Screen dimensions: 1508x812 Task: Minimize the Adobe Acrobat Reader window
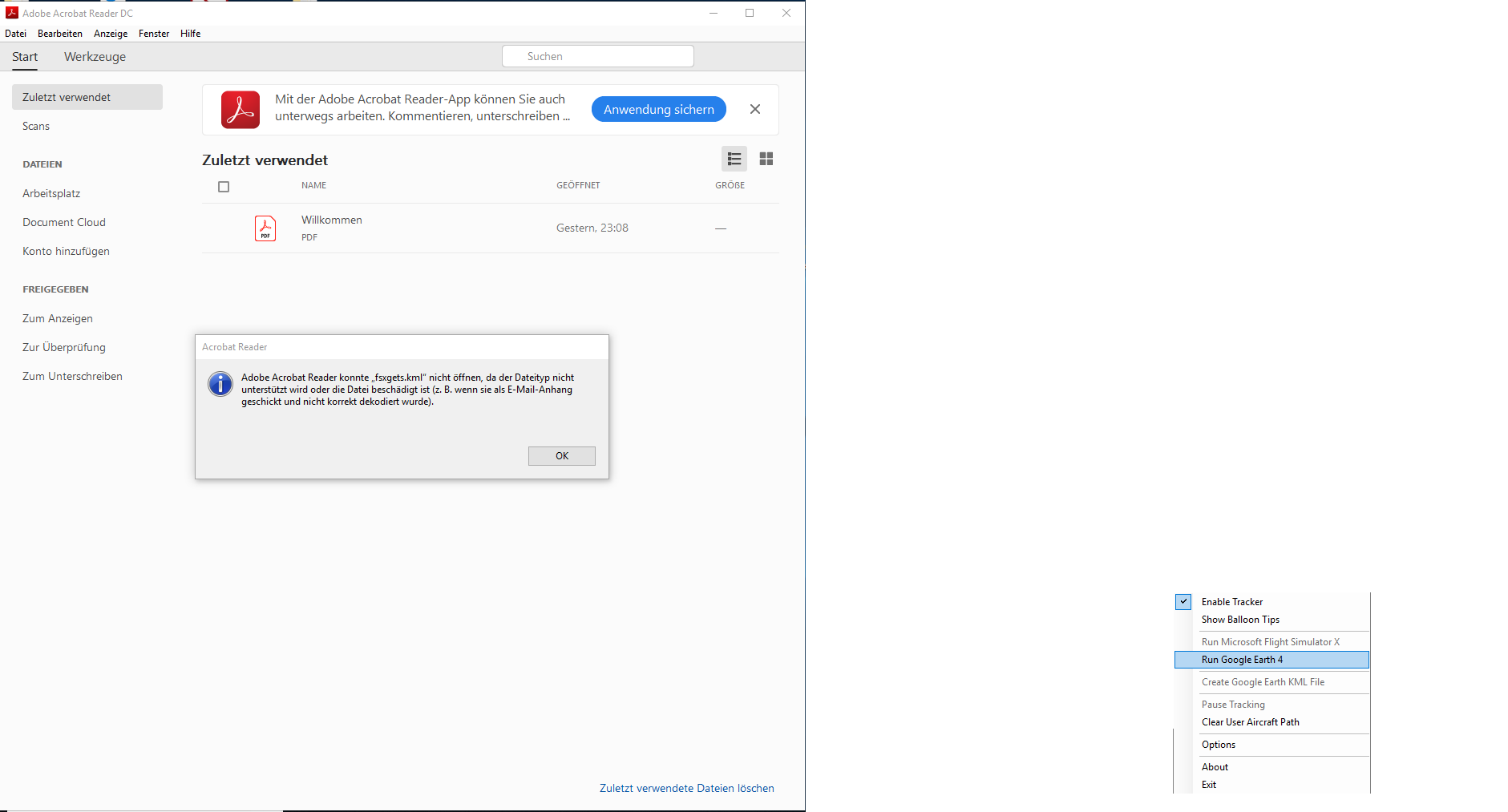tap(714, 13)
